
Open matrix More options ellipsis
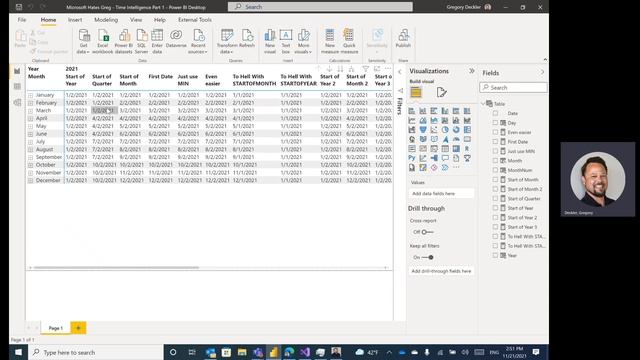(x=388, y=69)
